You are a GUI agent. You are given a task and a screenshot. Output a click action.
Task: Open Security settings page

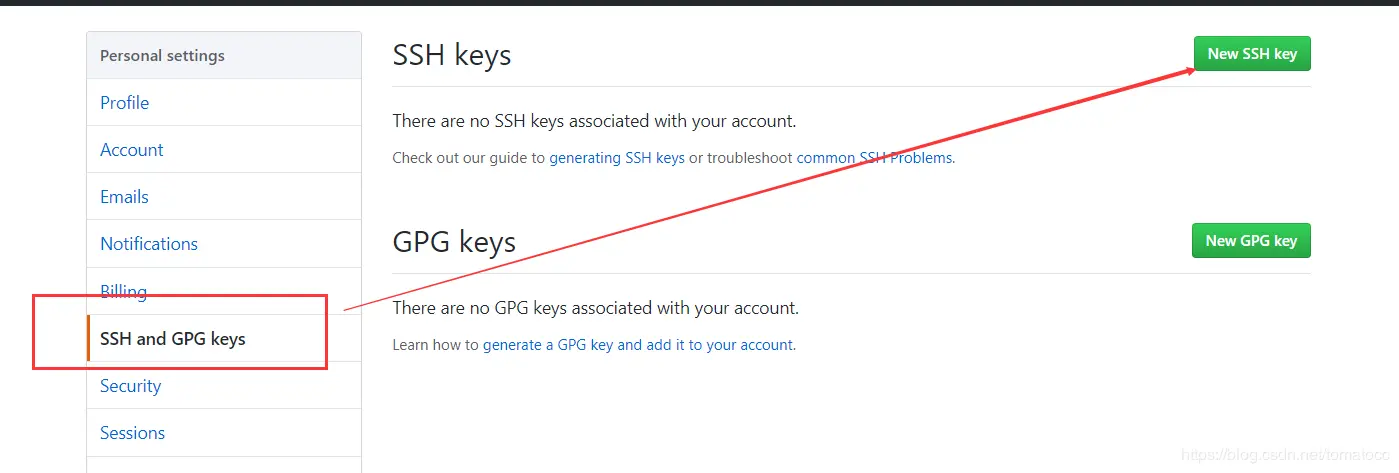pos(130,386)
